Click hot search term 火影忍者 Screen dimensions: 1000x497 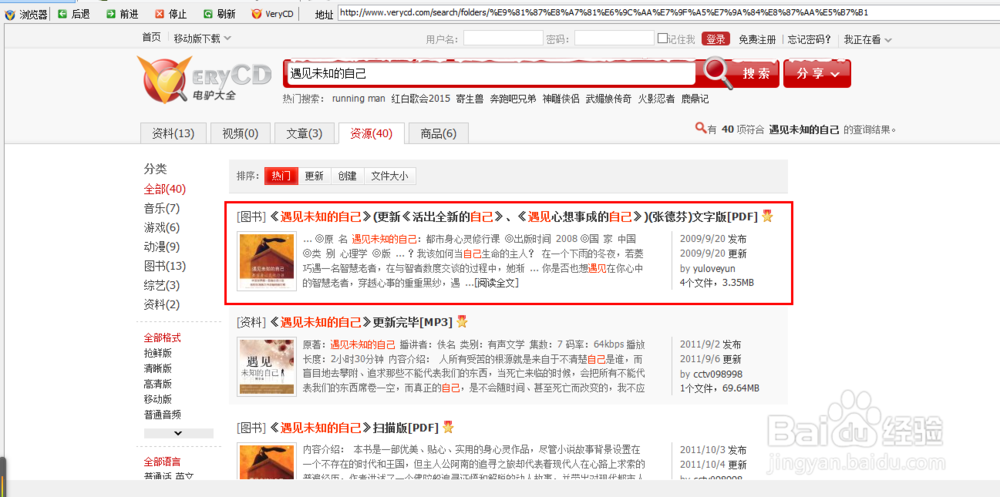click(x=656, y=99)
